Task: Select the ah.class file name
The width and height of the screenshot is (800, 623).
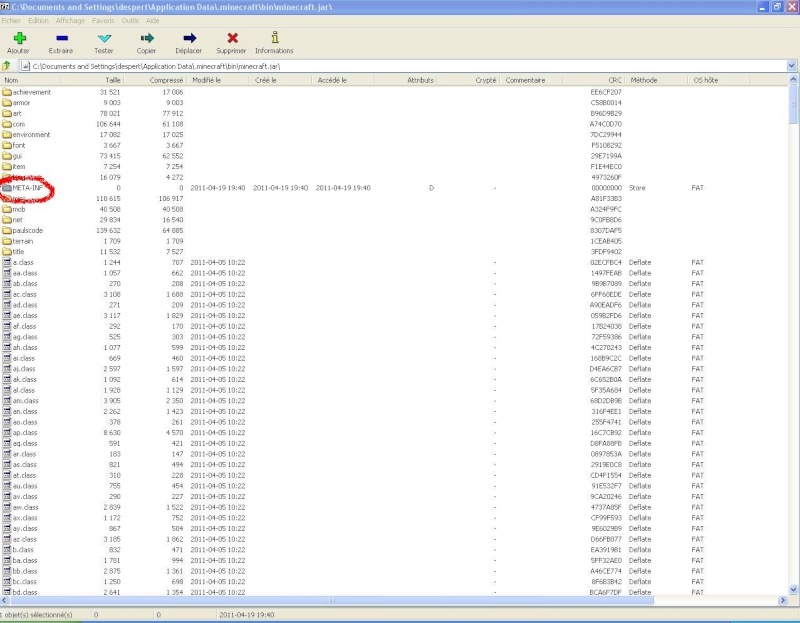Action: tap(25, 348)
